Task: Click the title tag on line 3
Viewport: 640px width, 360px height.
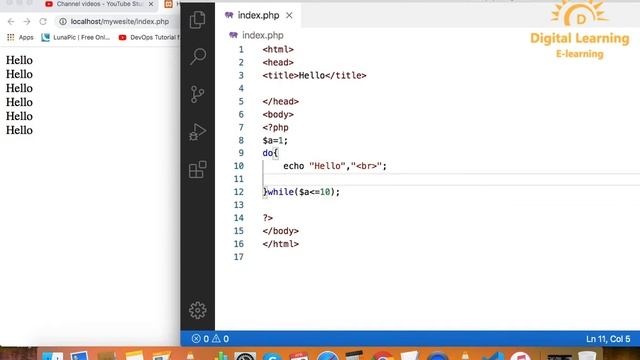Action: coord(314,76)
